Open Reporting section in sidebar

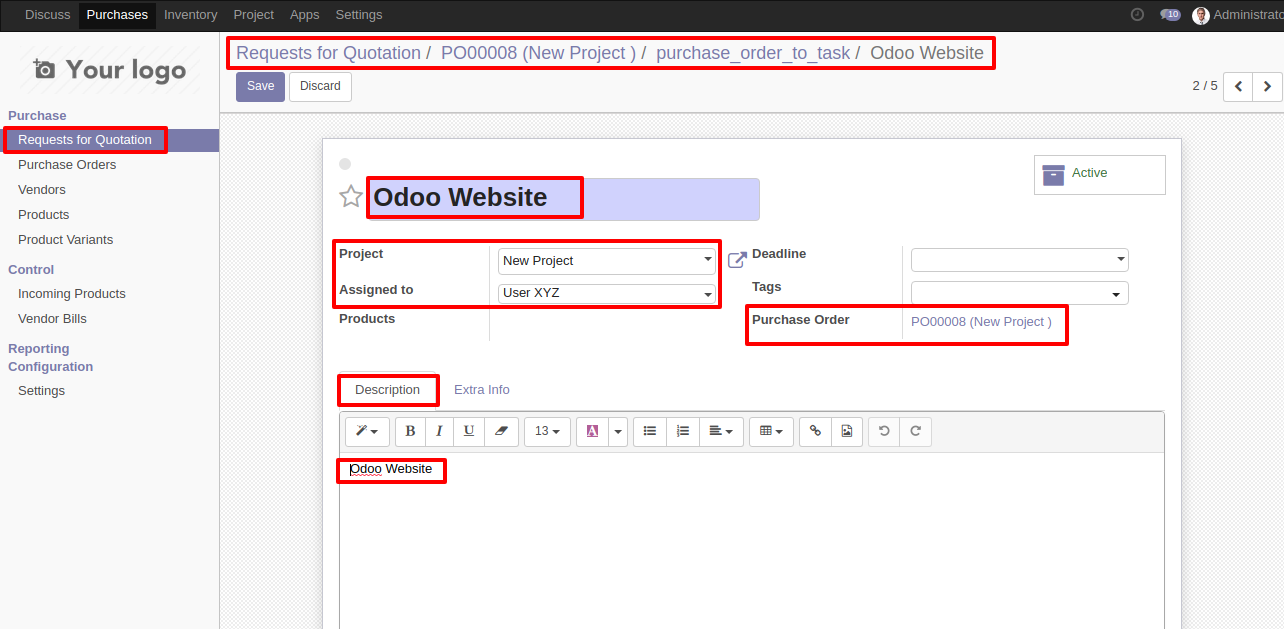point(39,349)
